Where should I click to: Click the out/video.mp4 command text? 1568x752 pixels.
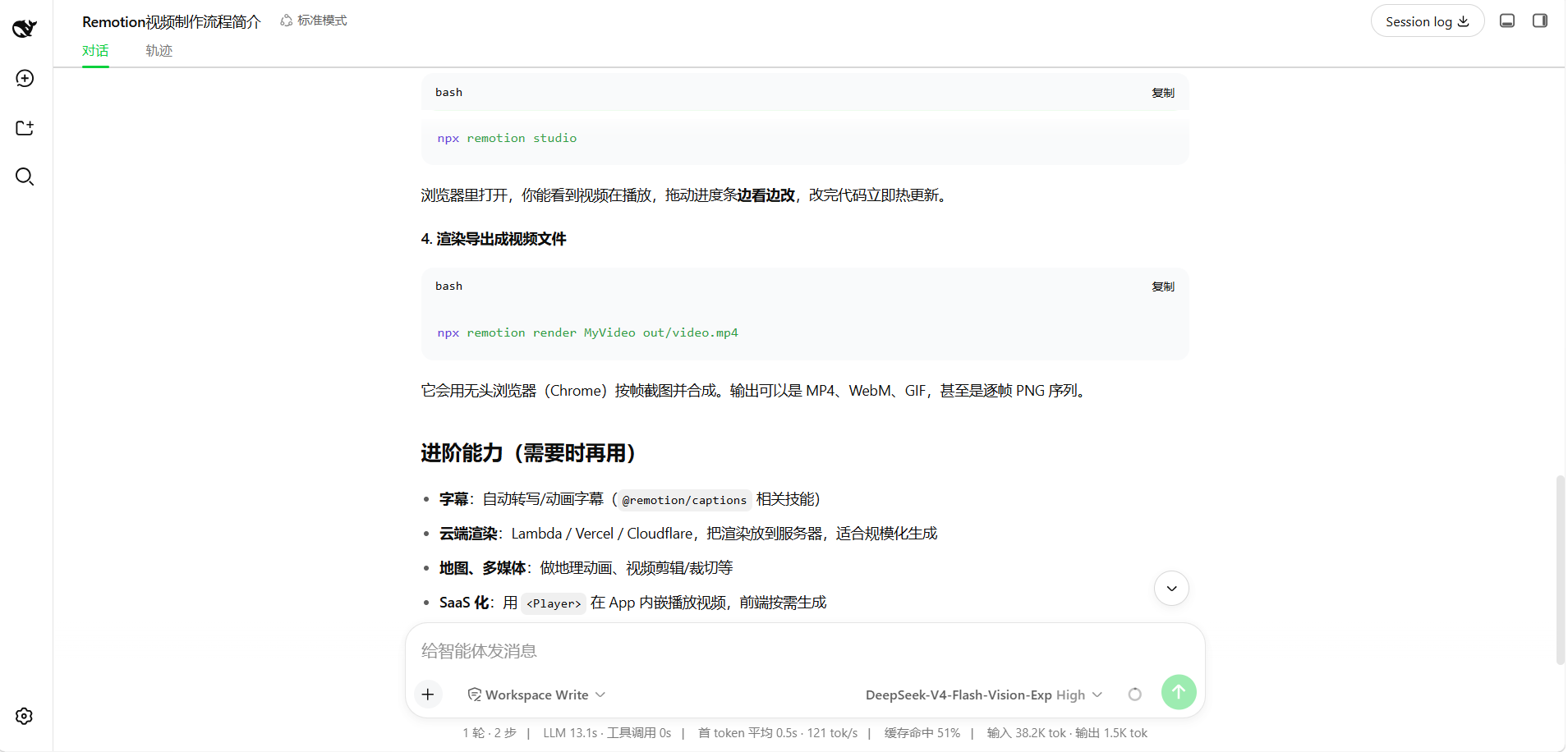690,333
